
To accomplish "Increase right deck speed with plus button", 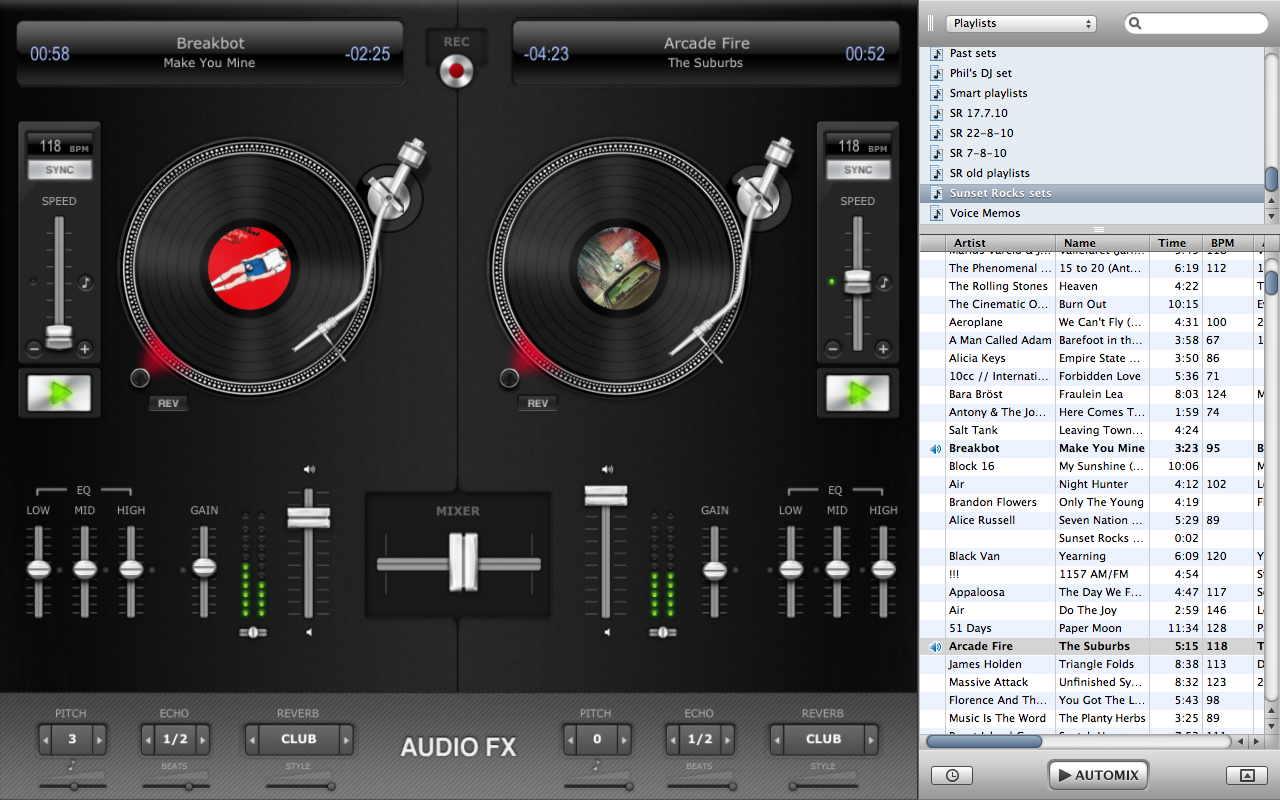I will pos(883,349).
